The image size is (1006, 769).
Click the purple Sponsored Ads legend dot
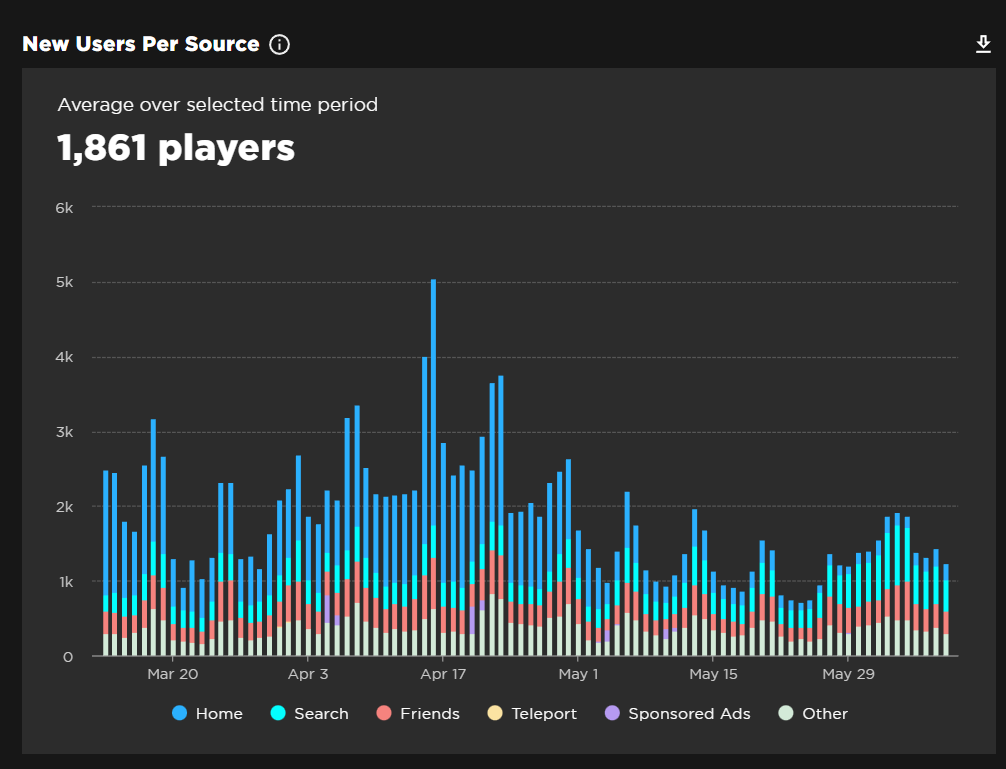(612, 713)
